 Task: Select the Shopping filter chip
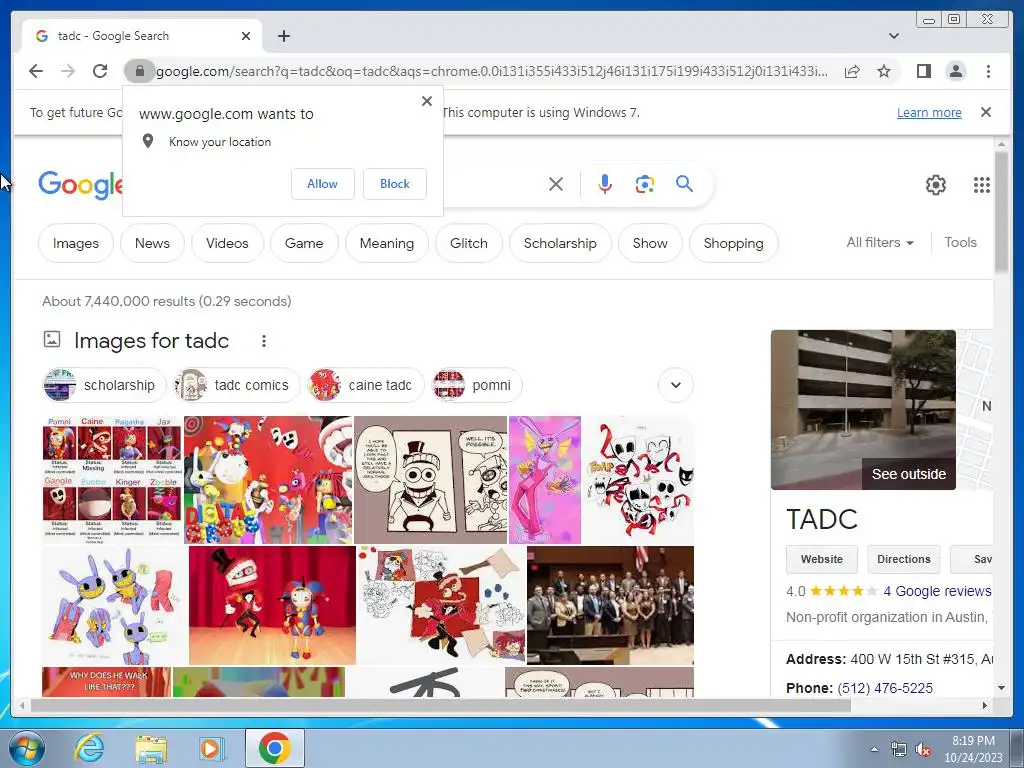click(x=733, y=243)
